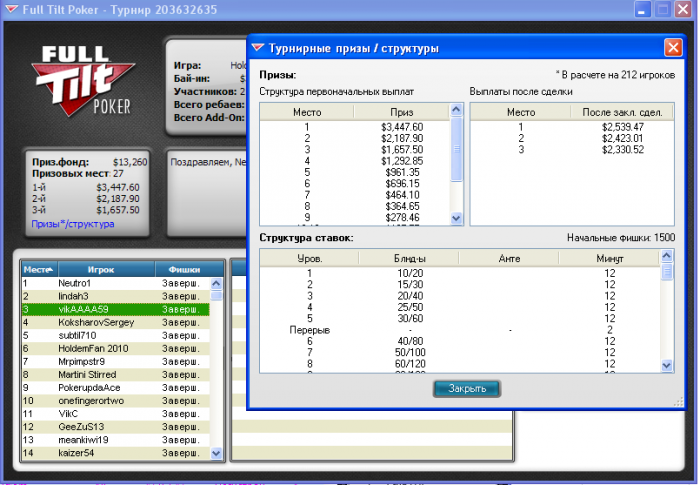Select player GeeZuS13 row

point(116,426)
